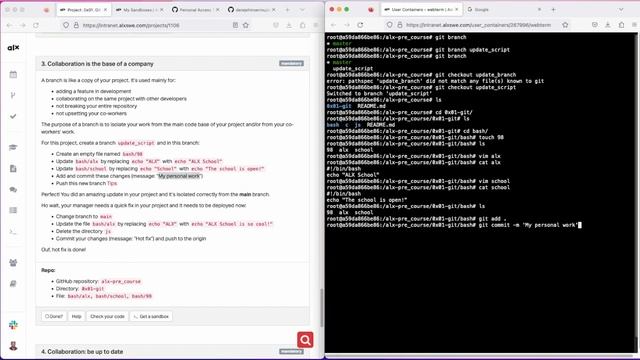This screenshot has width=640, height=360.
Task: Open new tab in left browser
Action: [x=287, y=9]
